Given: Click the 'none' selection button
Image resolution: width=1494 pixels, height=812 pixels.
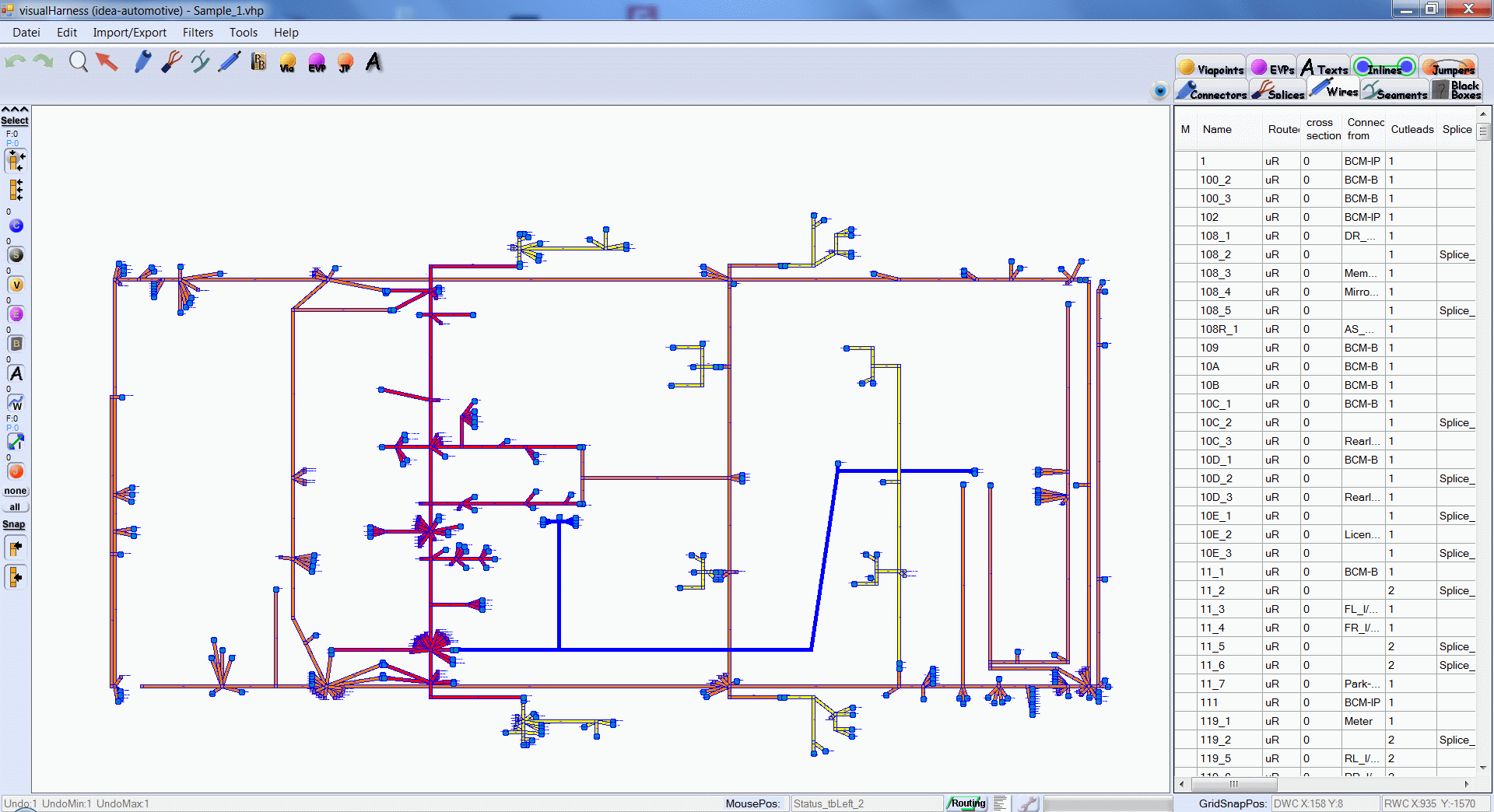Looking at the screenshot, I should click(15, 492).
